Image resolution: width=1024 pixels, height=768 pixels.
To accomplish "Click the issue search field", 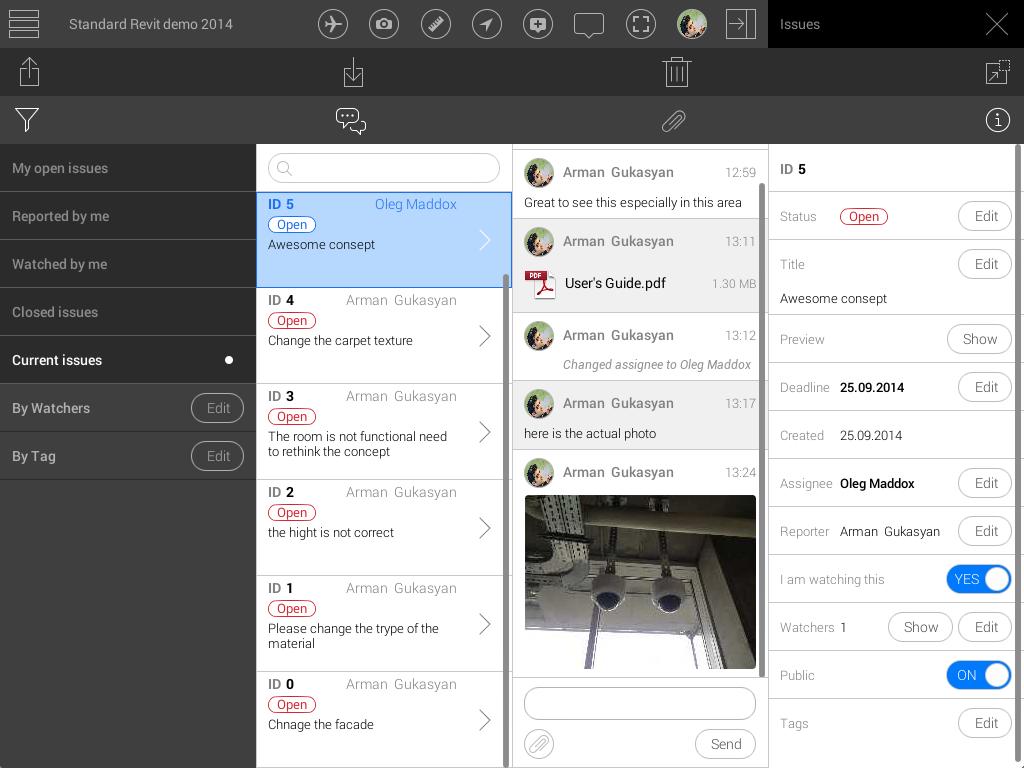I will (384, 168).
